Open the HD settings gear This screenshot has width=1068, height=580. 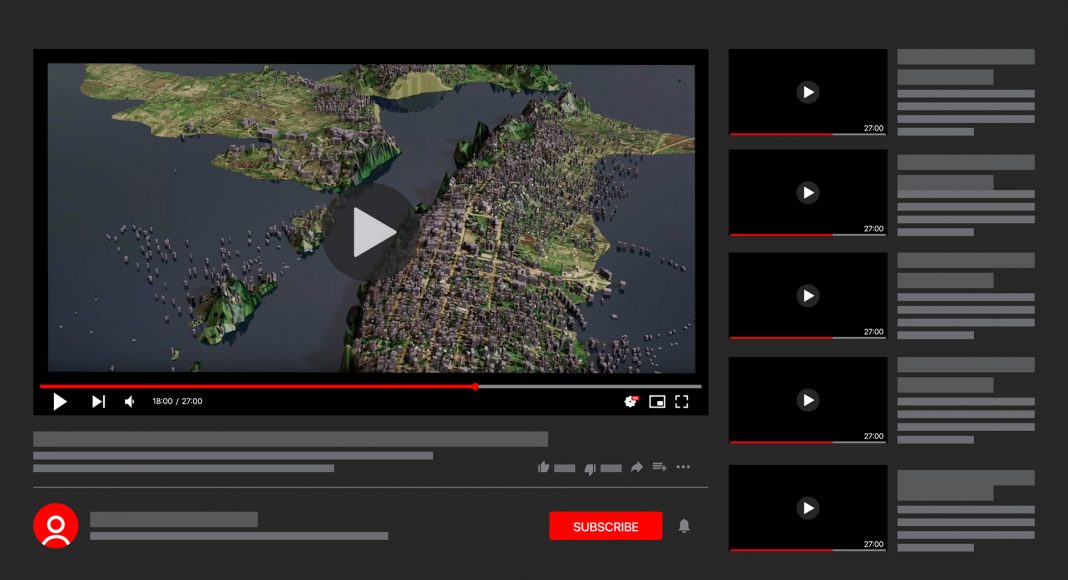(x=631, y=402)
